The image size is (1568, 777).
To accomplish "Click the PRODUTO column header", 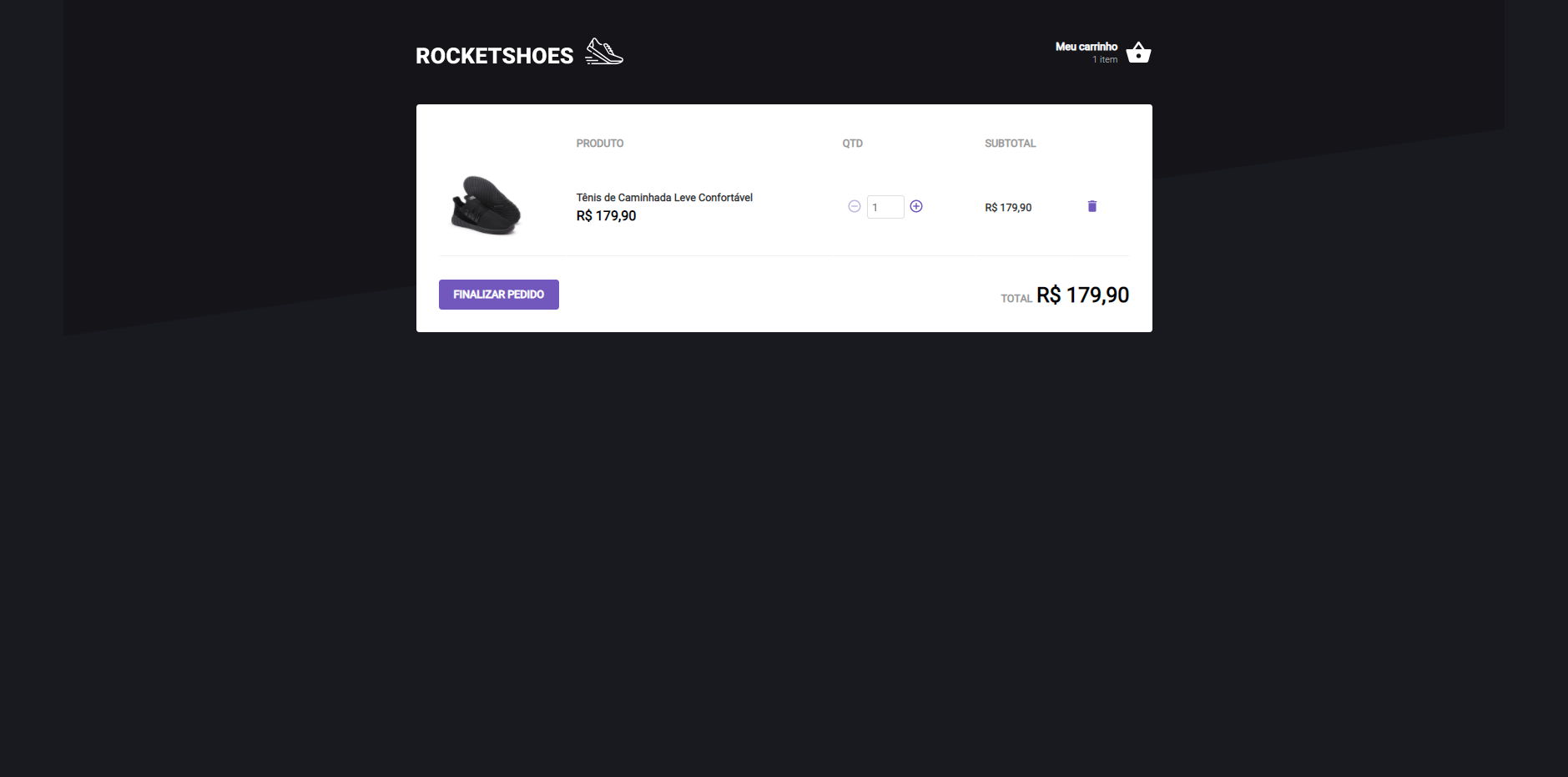I will [x=600, y=143].
